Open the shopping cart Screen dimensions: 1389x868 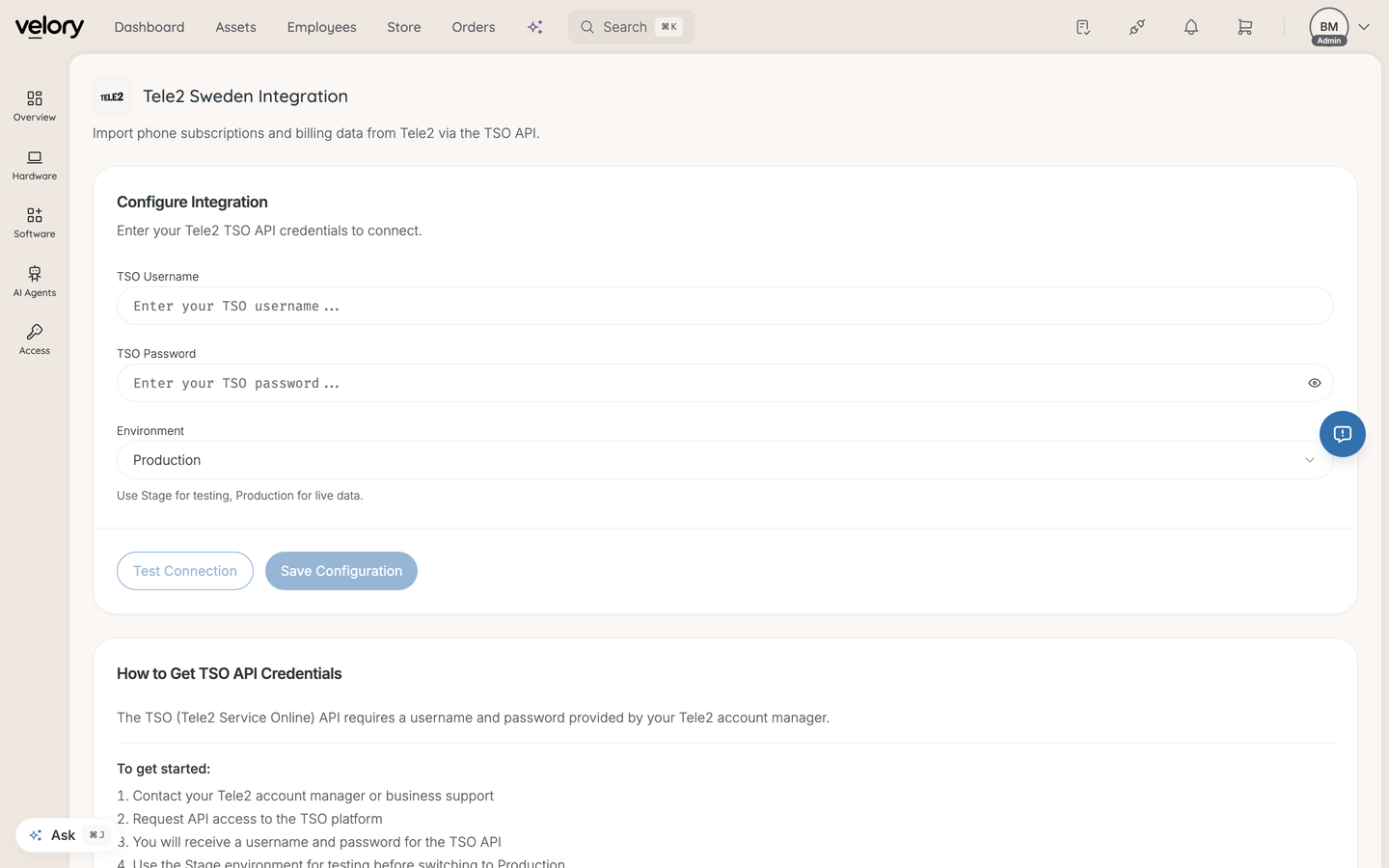[1245, 27]
